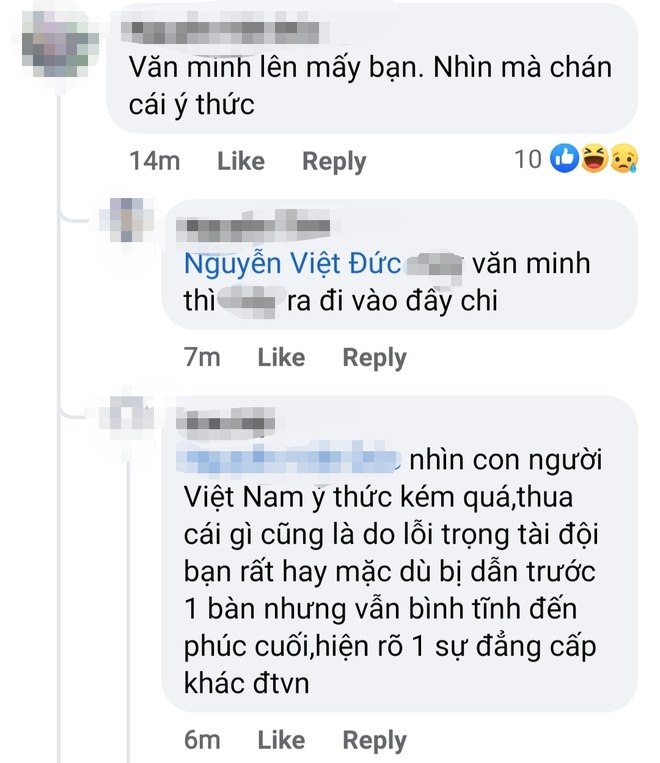The image size is (660, 763).
Task: Like the reply posted 7m ago
Action: [x=281, y=358]
